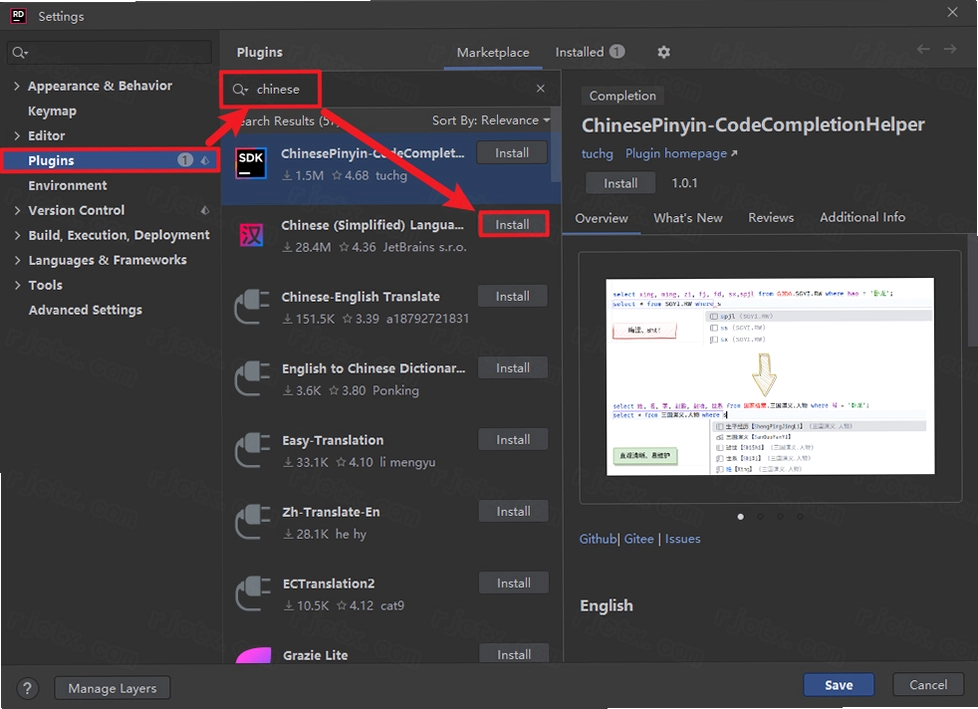The height and width of the screenshot is (709, 978).
Task: Click the details pane vertical scrollbar
Action: [972, 290]
